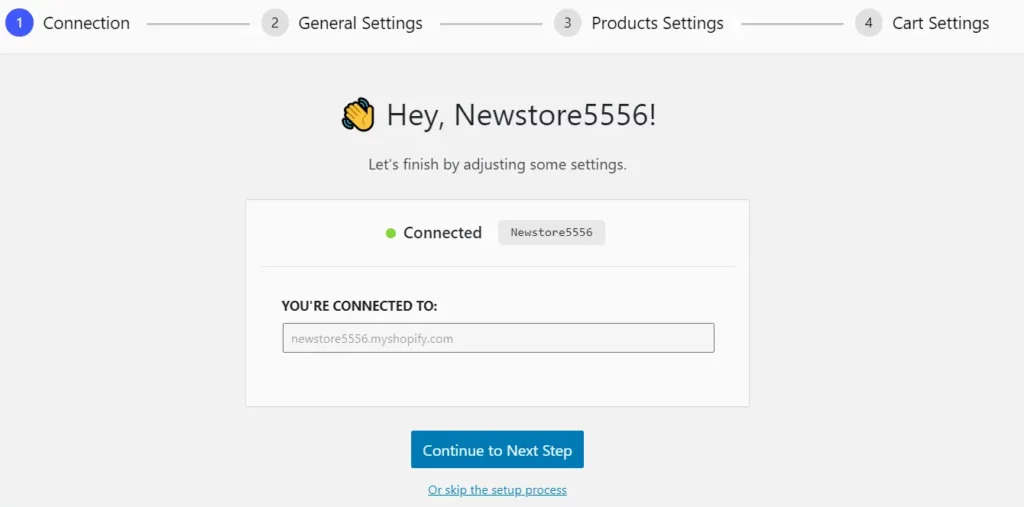
Task: Click the Hey, Newstore5556! heading
Action: (x=521, y=116)
